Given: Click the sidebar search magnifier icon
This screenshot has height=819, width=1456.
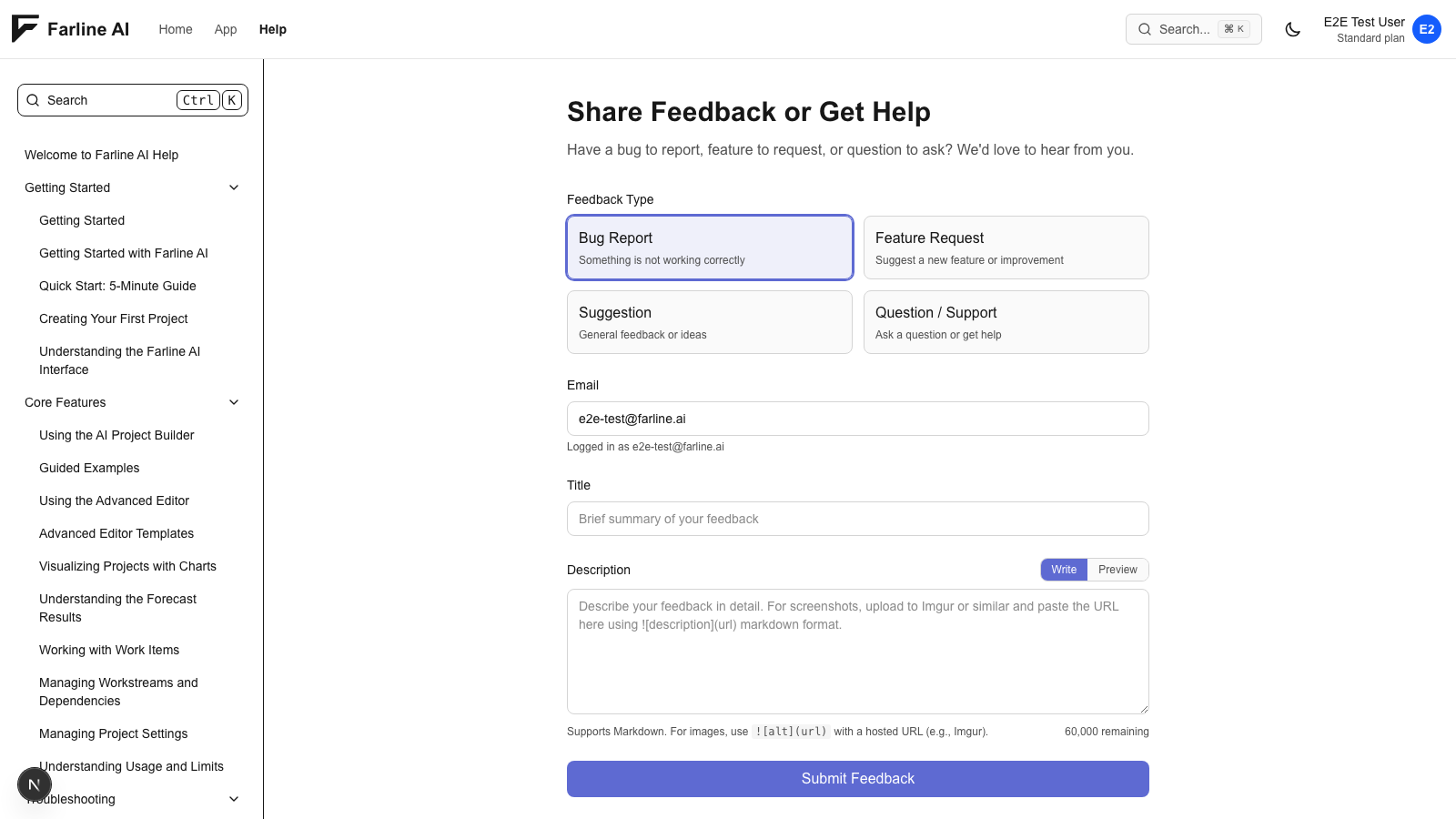Looking at the screenshot, I should (x=34, y=100).
